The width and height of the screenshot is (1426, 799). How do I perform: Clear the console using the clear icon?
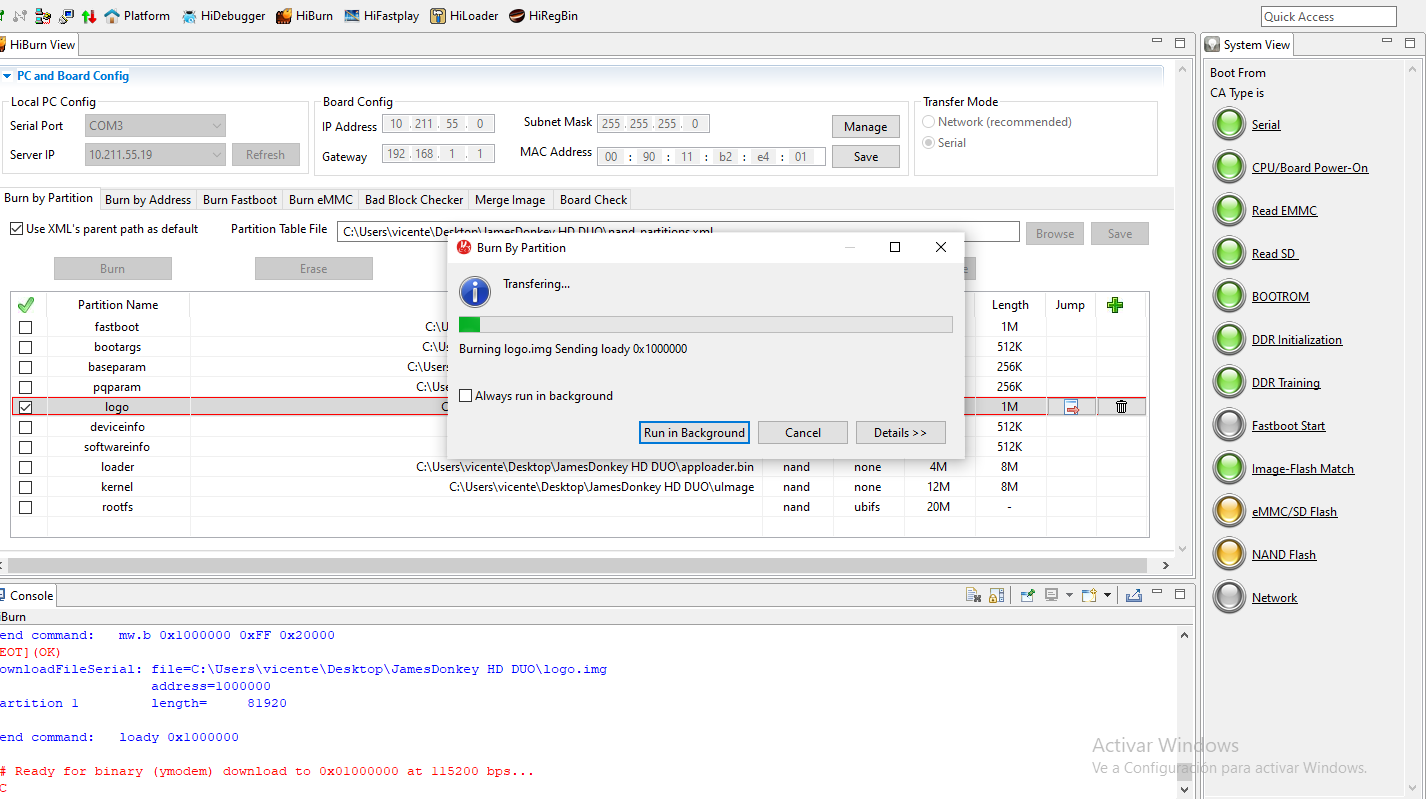point(973,596)
